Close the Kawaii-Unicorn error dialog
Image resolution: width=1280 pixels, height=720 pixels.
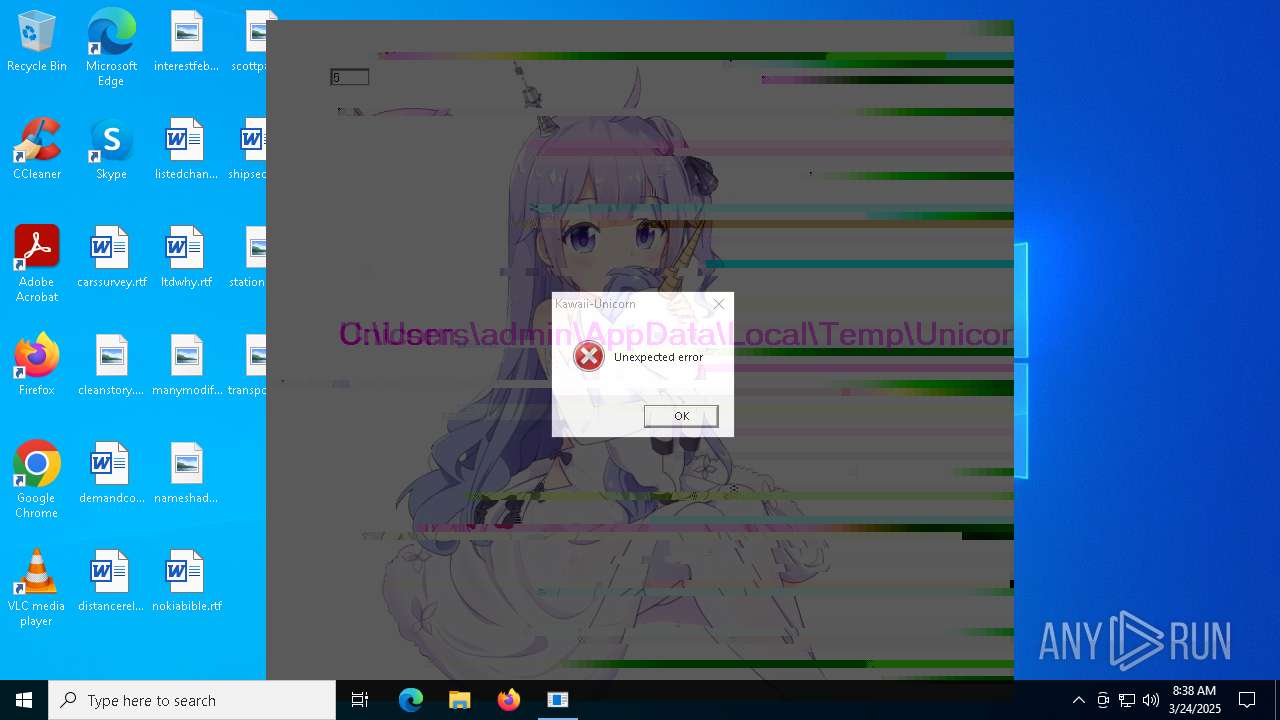coord(718,304)
